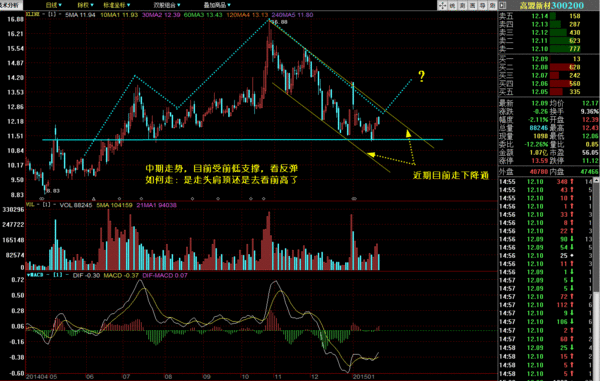Toggle the side panel collapse icon beside stock name

point(503,5)
